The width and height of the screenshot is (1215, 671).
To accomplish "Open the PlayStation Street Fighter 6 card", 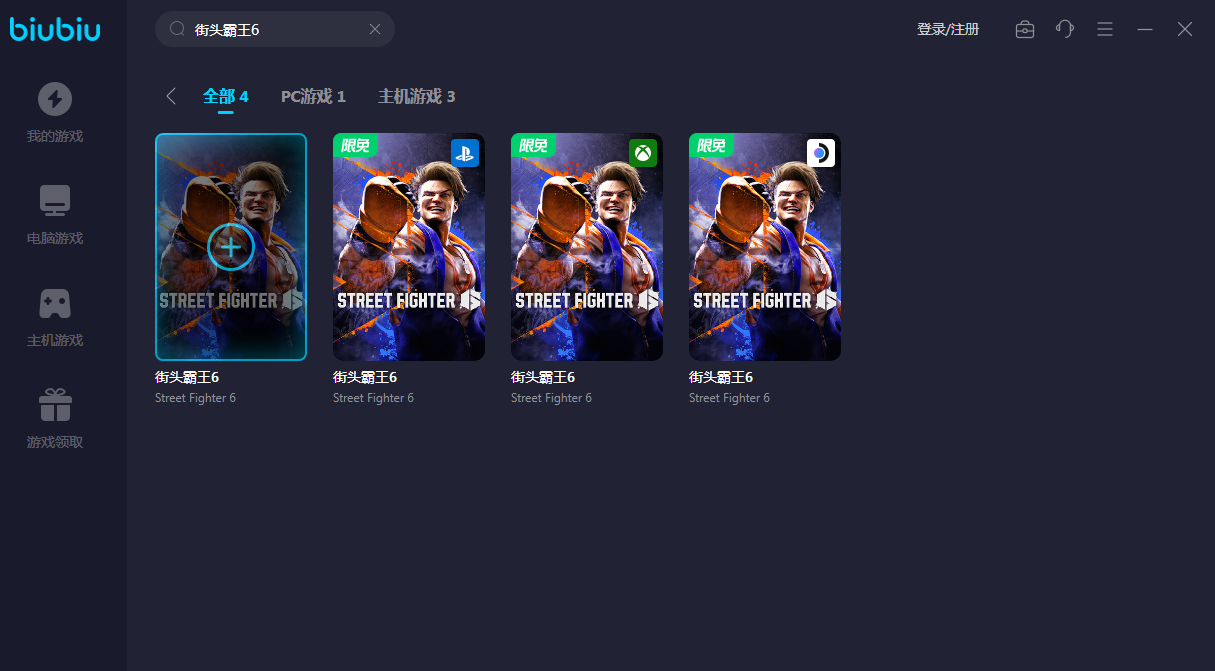I will click(409, 247).
